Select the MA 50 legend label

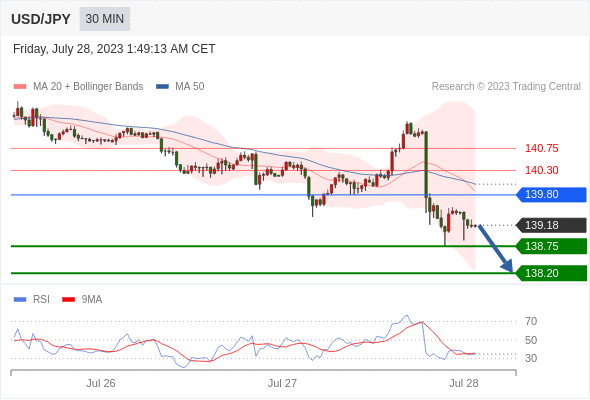(x=190, y=87)
